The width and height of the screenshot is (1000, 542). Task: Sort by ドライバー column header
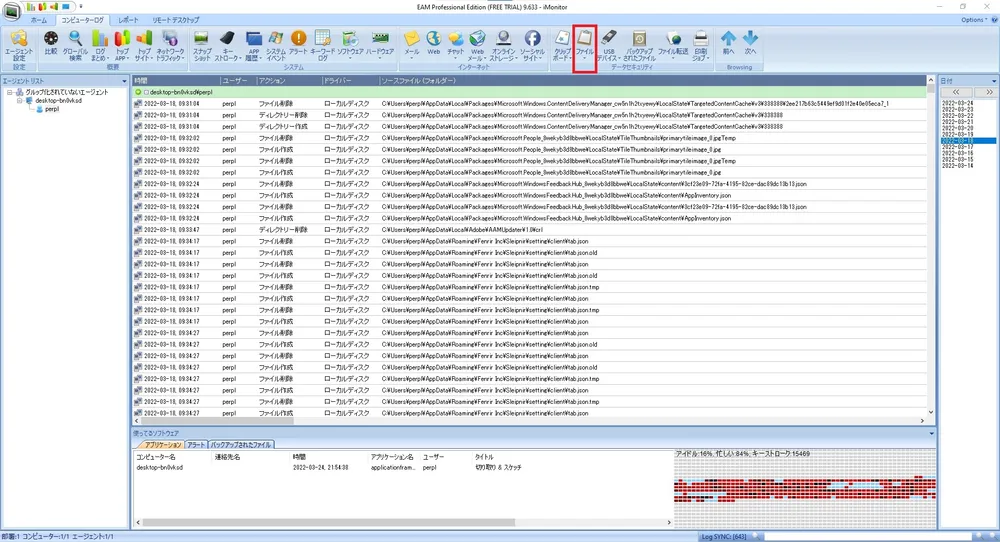349,81
